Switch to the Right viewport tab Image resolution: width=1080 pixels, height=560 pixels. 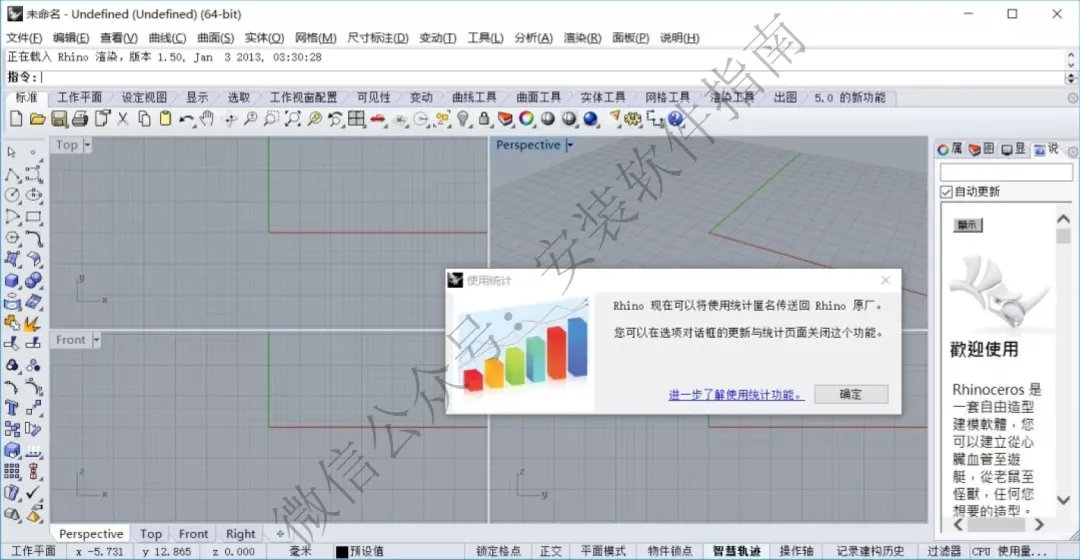pos(240,534)
